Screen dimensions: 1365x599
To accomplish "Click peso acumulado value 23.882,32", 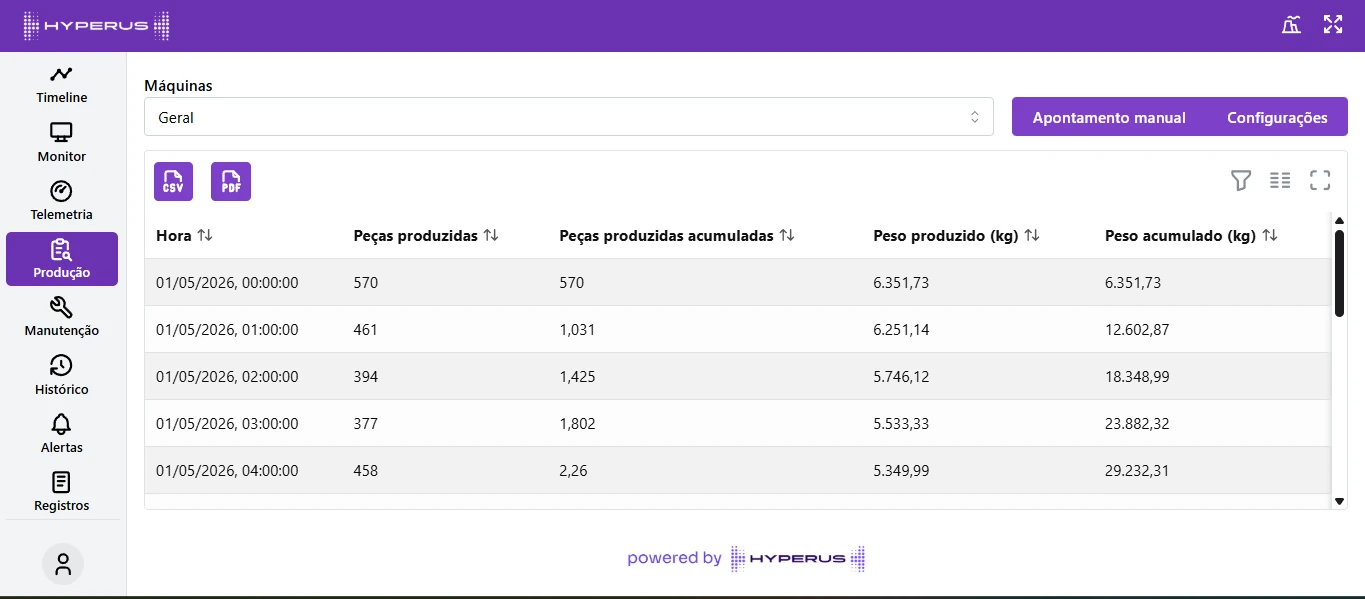I will coord(1137,424).
